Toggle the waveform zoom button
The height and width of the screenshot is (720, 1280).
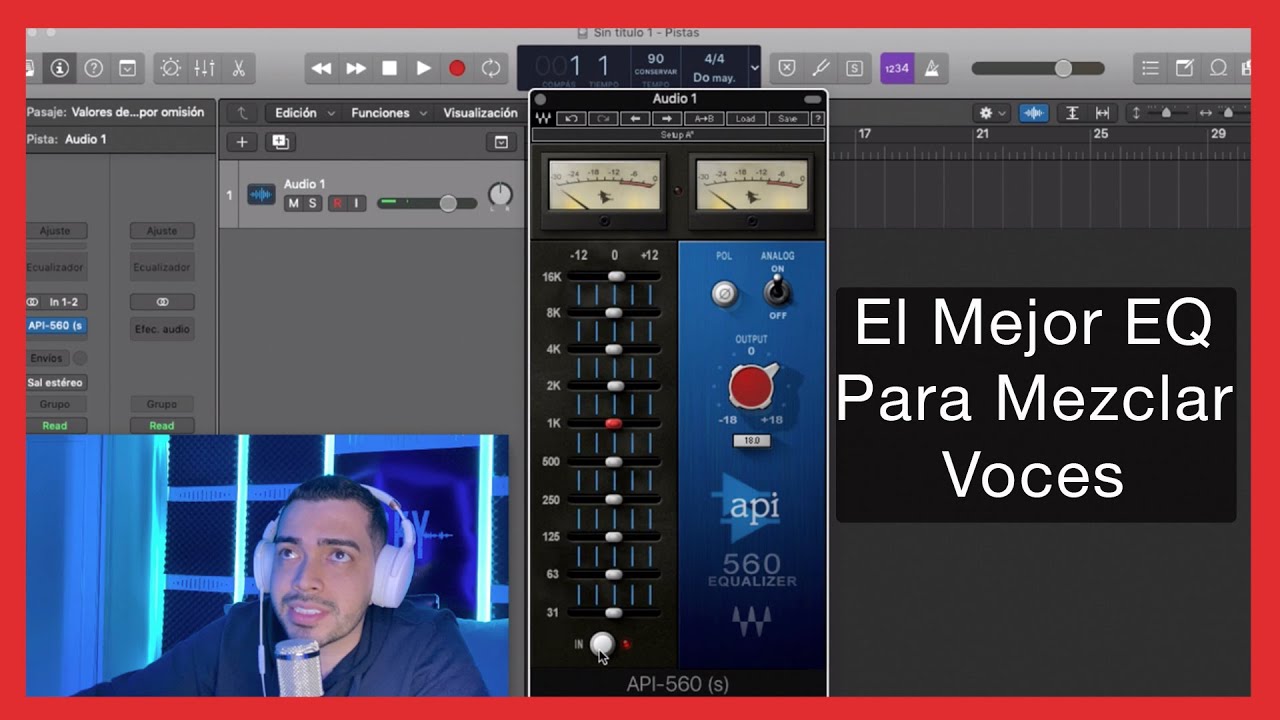pos(1034,113)
